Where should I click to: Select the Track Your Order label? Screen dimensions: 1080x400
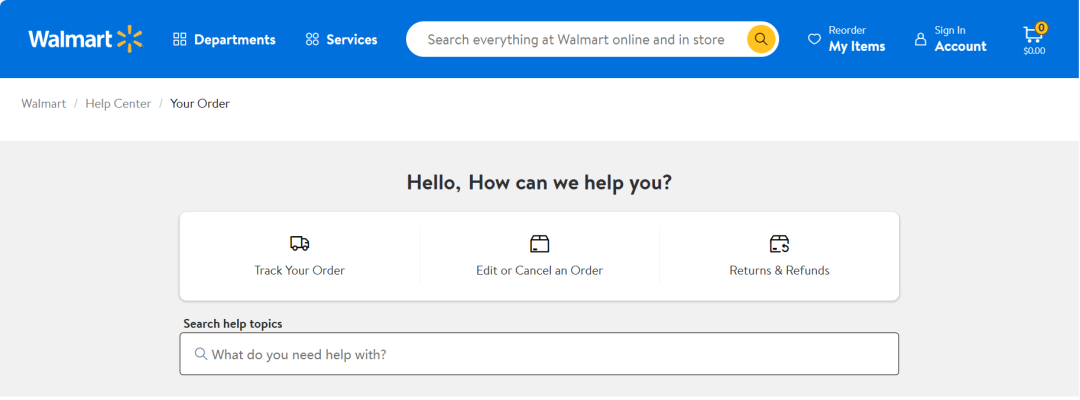(300, 270)
